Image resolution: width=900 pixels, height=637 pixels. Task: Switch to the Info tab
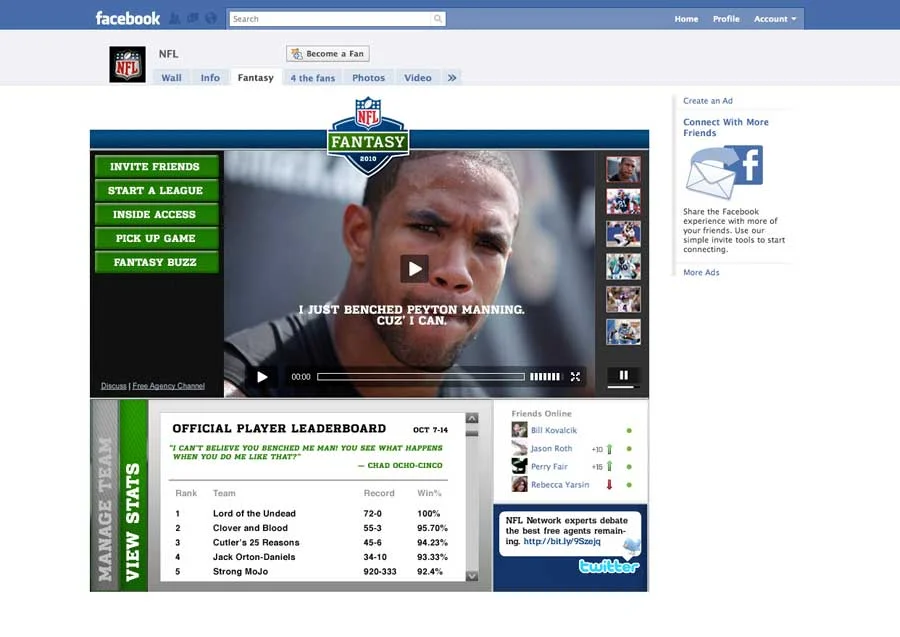[x=210, y=77]
